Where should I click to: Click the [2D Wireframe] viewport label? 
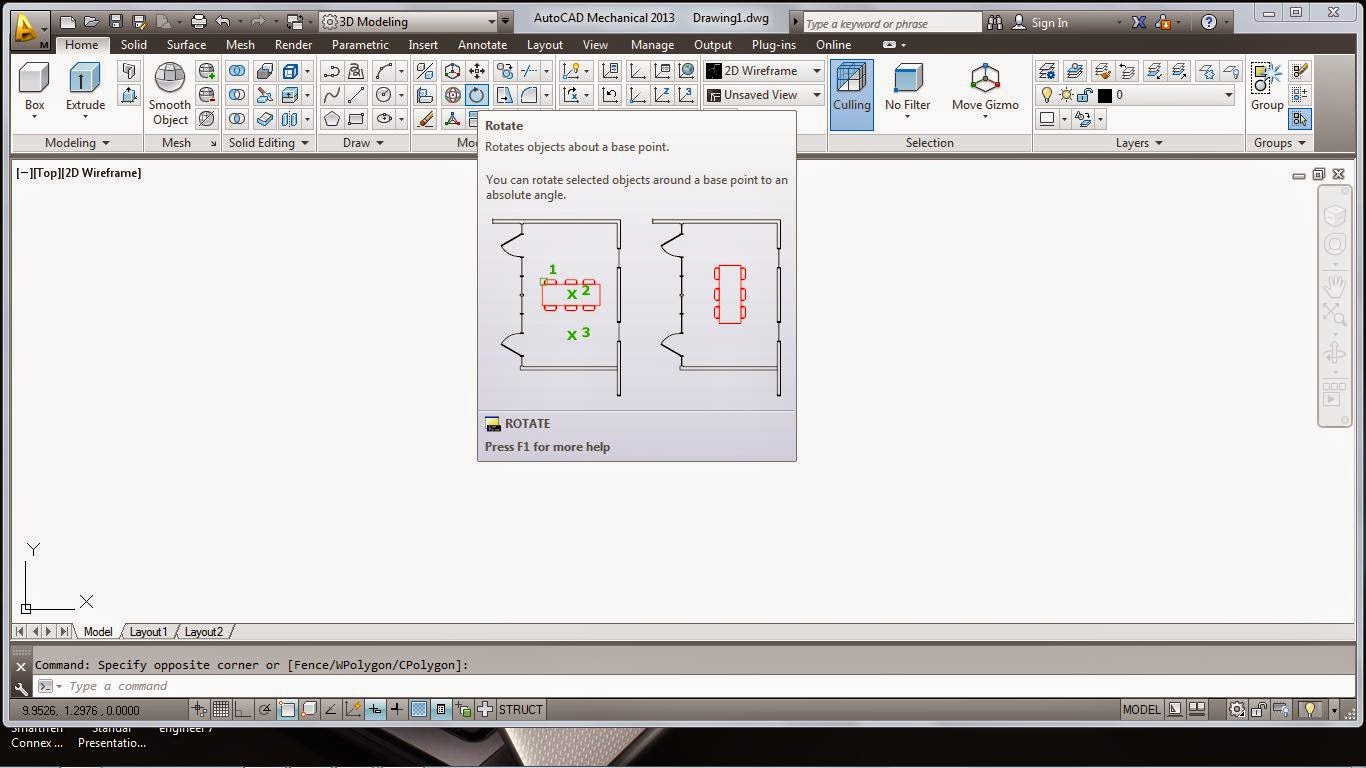pyautogui.click(x=100, y=173)
